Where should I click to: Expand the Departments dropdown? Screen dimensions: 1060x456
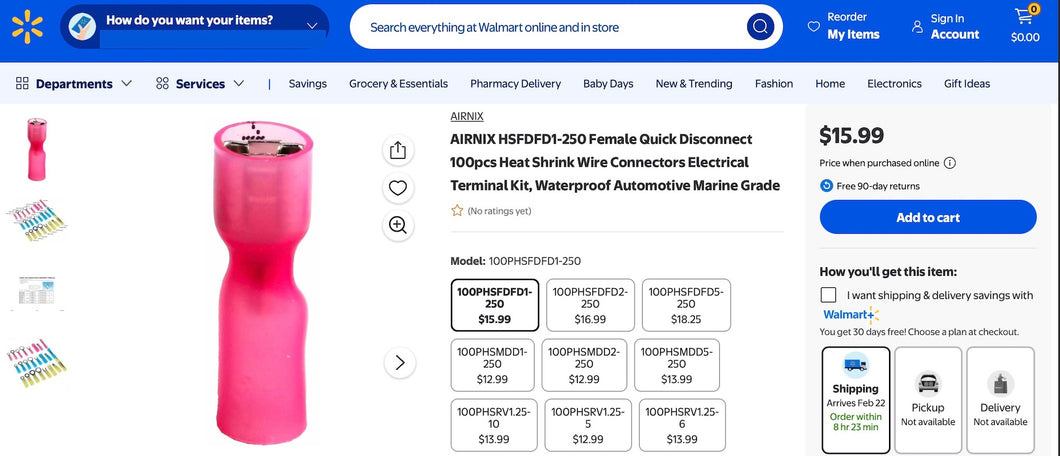pyautogui.click(x=74, y=84)
